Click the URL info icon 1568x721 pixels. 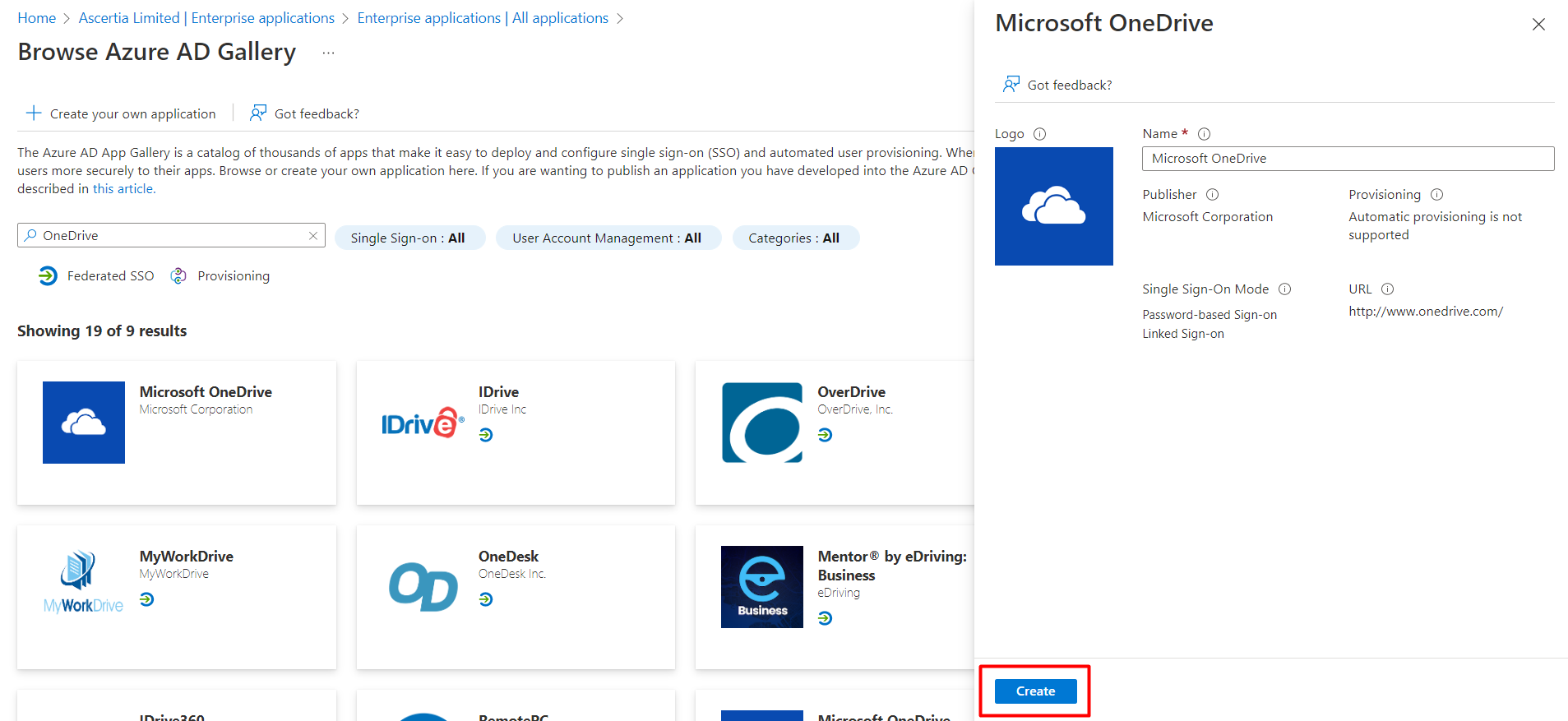[x=1387, y=289]
